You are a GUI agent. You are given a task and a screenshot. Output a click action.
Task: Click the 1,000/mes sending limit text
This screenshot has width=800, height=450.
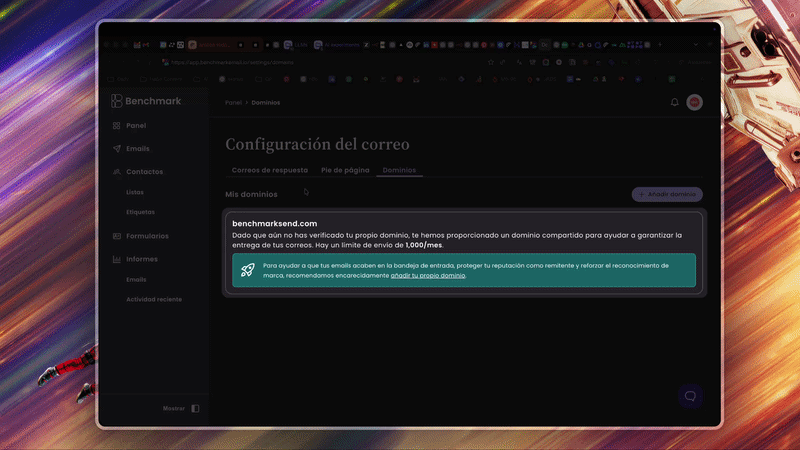[423, 245]
